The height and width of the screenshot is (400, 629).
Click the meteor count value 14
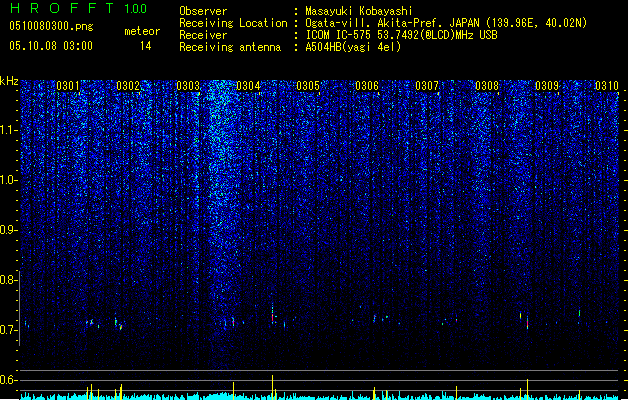pyautogui.click(x=146, y=46)
